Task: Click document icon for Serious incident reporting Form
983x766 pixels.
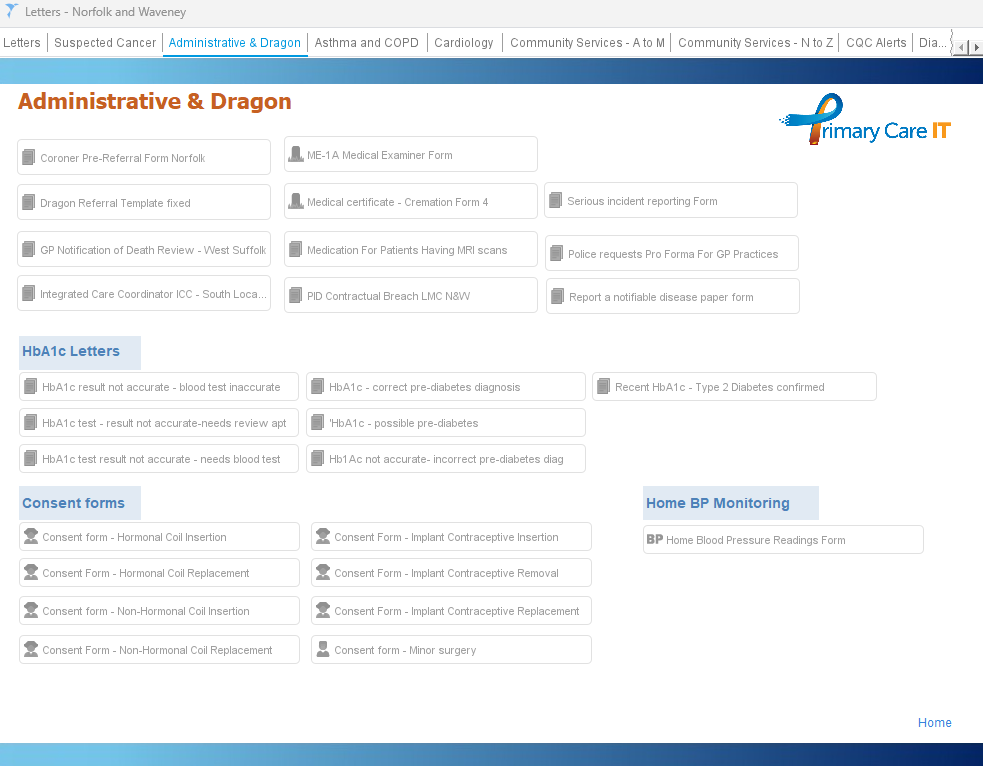Action: 556,200
